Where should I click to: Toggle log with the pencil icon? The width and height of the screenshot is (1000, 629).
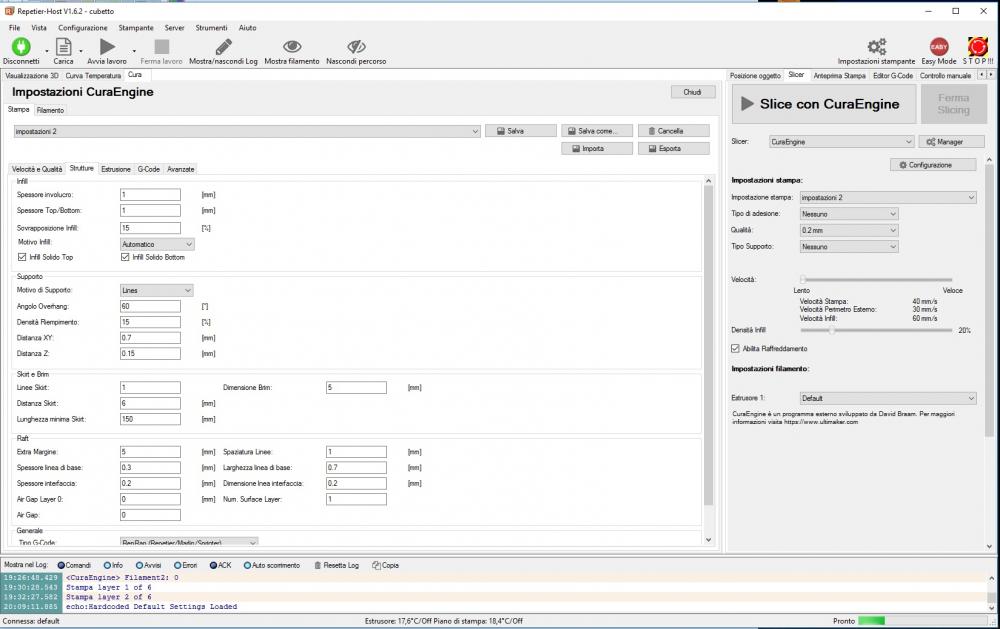[x=223, y=47]
